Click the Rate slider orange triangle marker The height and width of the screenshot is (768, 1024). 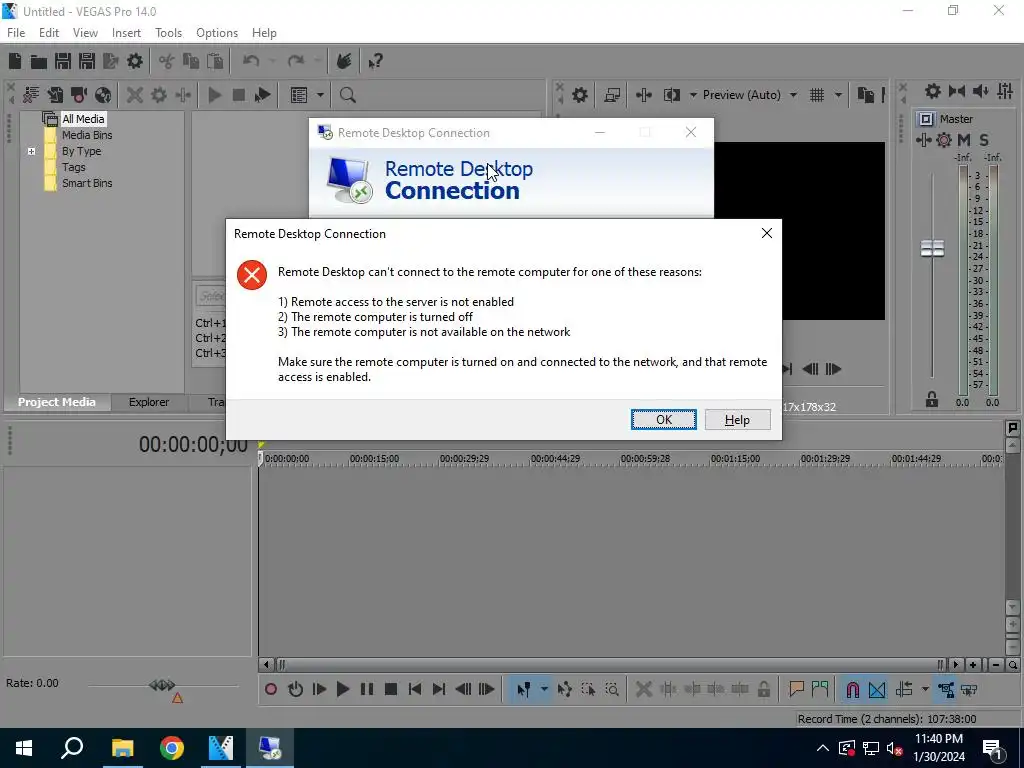coord(177,698)
